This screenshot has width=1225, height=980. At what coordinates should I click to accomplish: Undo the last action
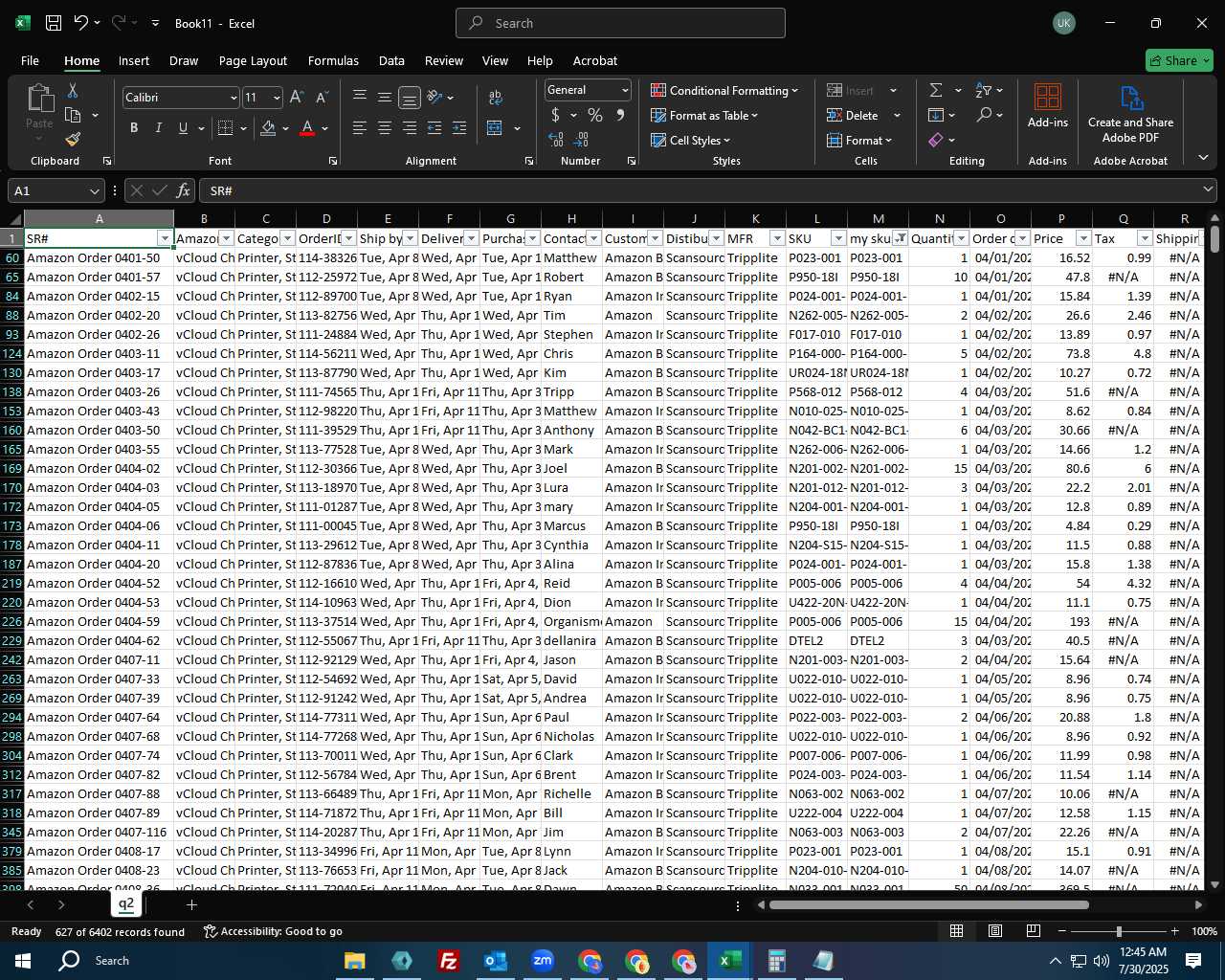click(x=81, y=23)
